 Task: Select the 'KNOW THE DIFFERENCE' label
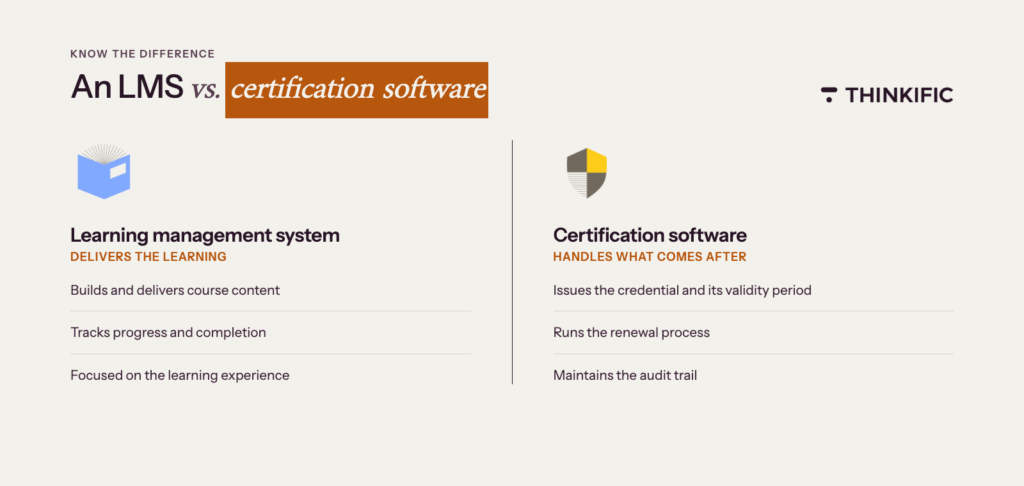[x=142, y=54]
